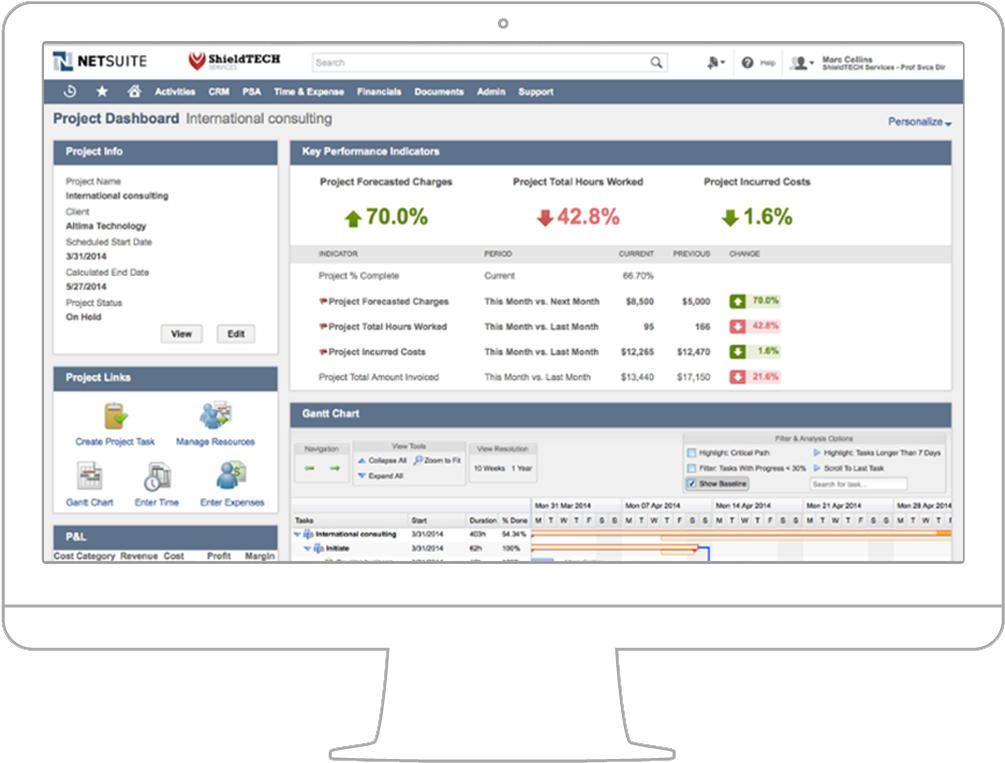
Task: Click the View button in Project Info
Action: tap(181, 334)
